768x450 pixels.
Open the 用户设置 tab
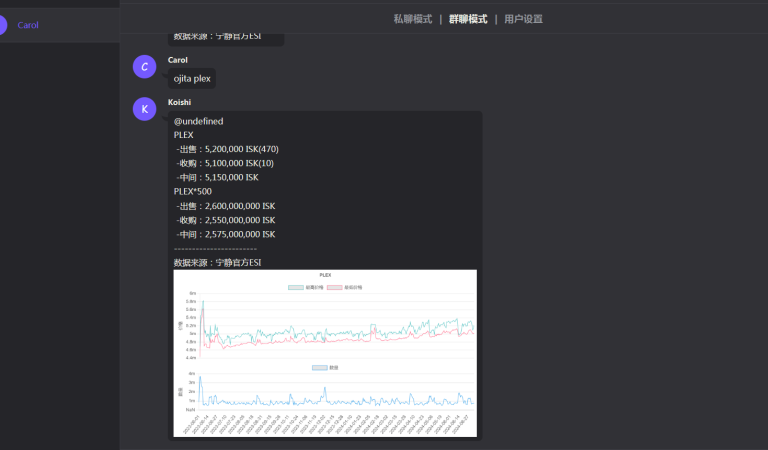[523, 19]
